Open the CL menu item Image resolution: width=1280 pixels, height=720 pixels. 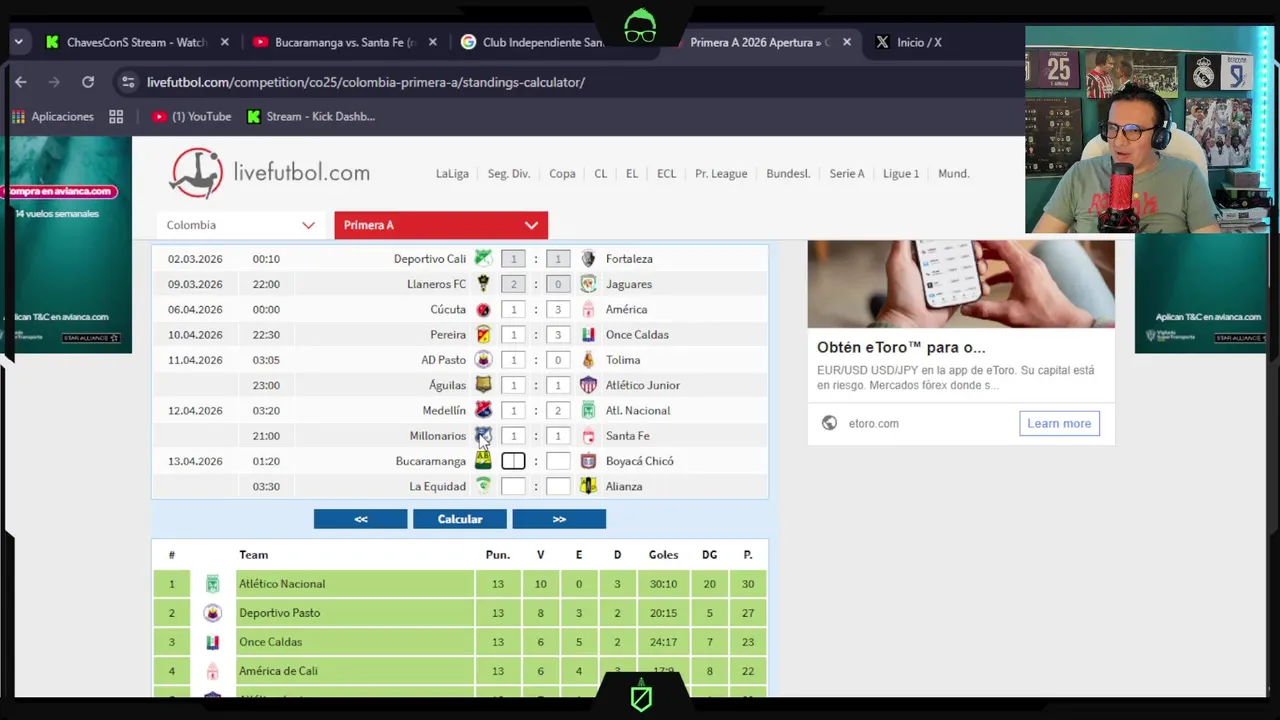600,173
